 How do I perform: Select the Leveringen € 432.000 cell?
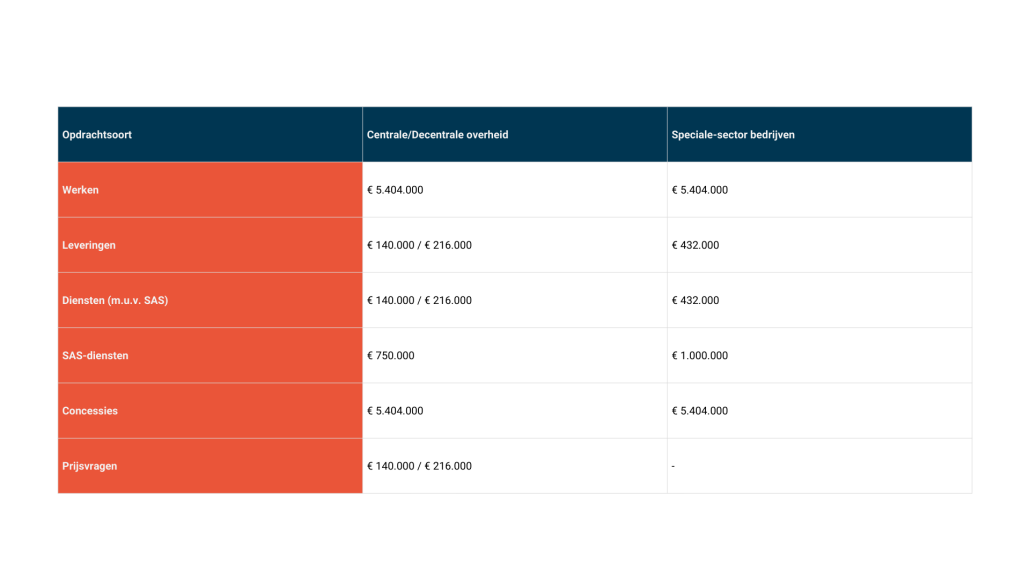[x=696, y=245]
